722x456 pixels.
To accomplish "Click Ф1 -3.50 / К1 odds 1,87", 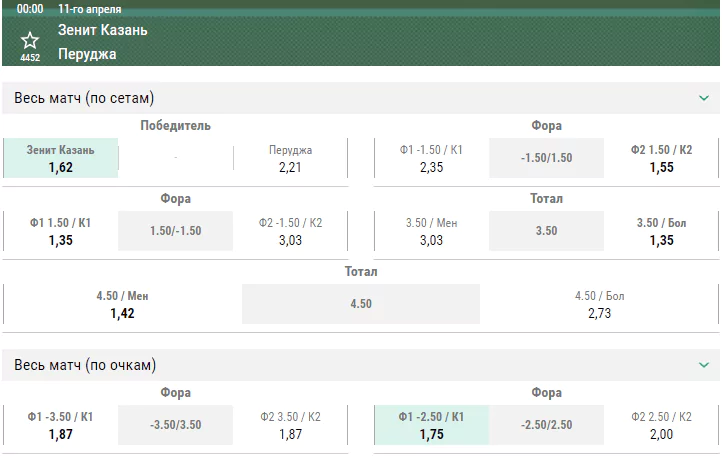I will [61, 425].
